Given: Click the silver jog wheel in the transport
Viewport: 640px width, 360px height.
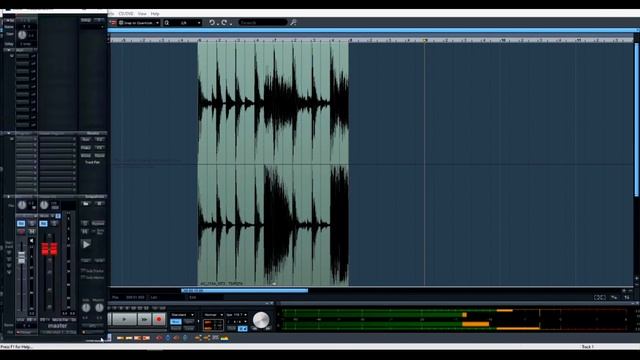Looking at the screenshot, I should tap(261, 320).
